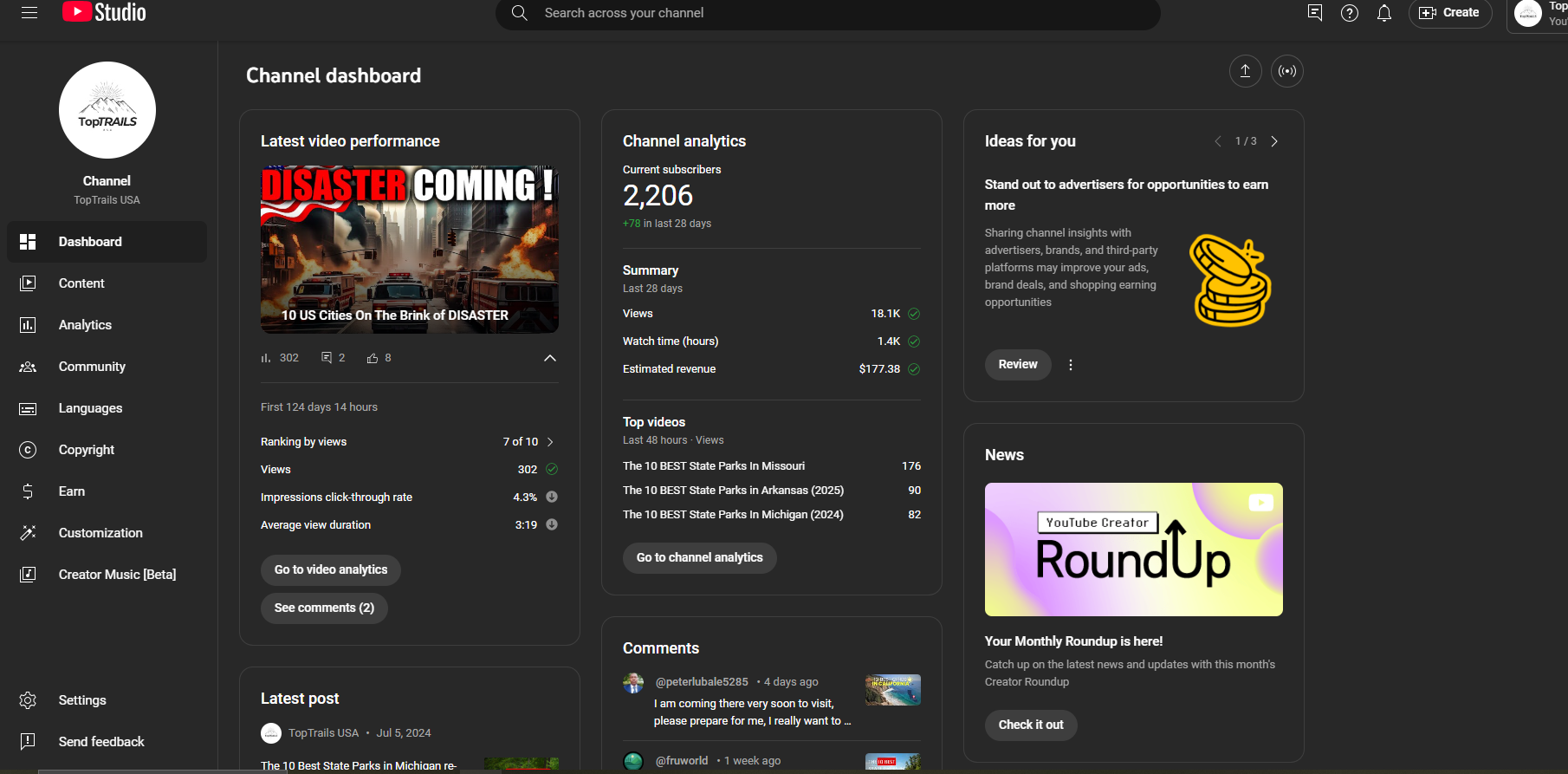Click TopTrails USA latest post author
Image resolution: width=1568 pixels, height=774 pixels.
click(323, 733)
